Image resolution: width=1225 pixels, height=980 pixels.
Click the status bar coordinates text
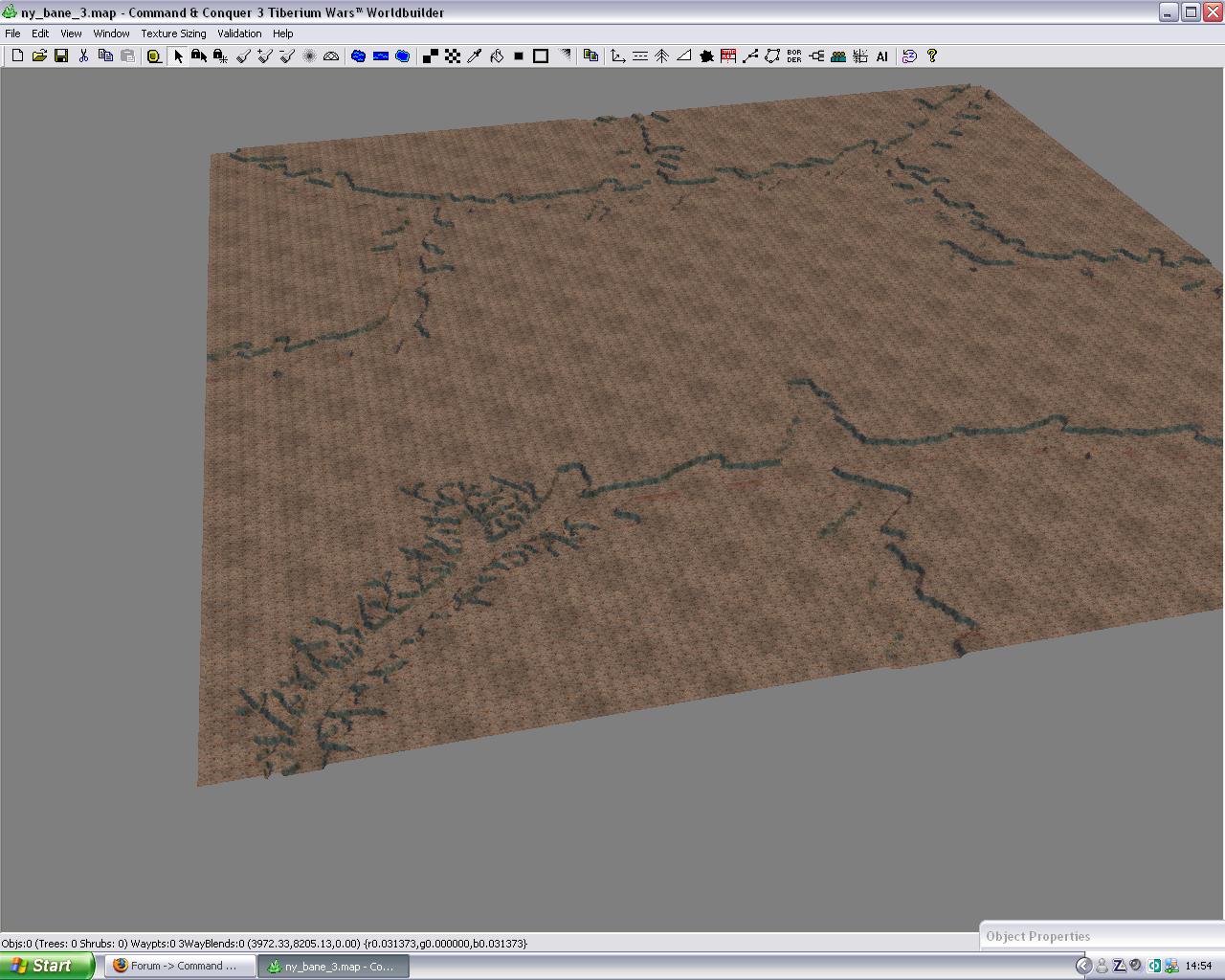(264, 944)
